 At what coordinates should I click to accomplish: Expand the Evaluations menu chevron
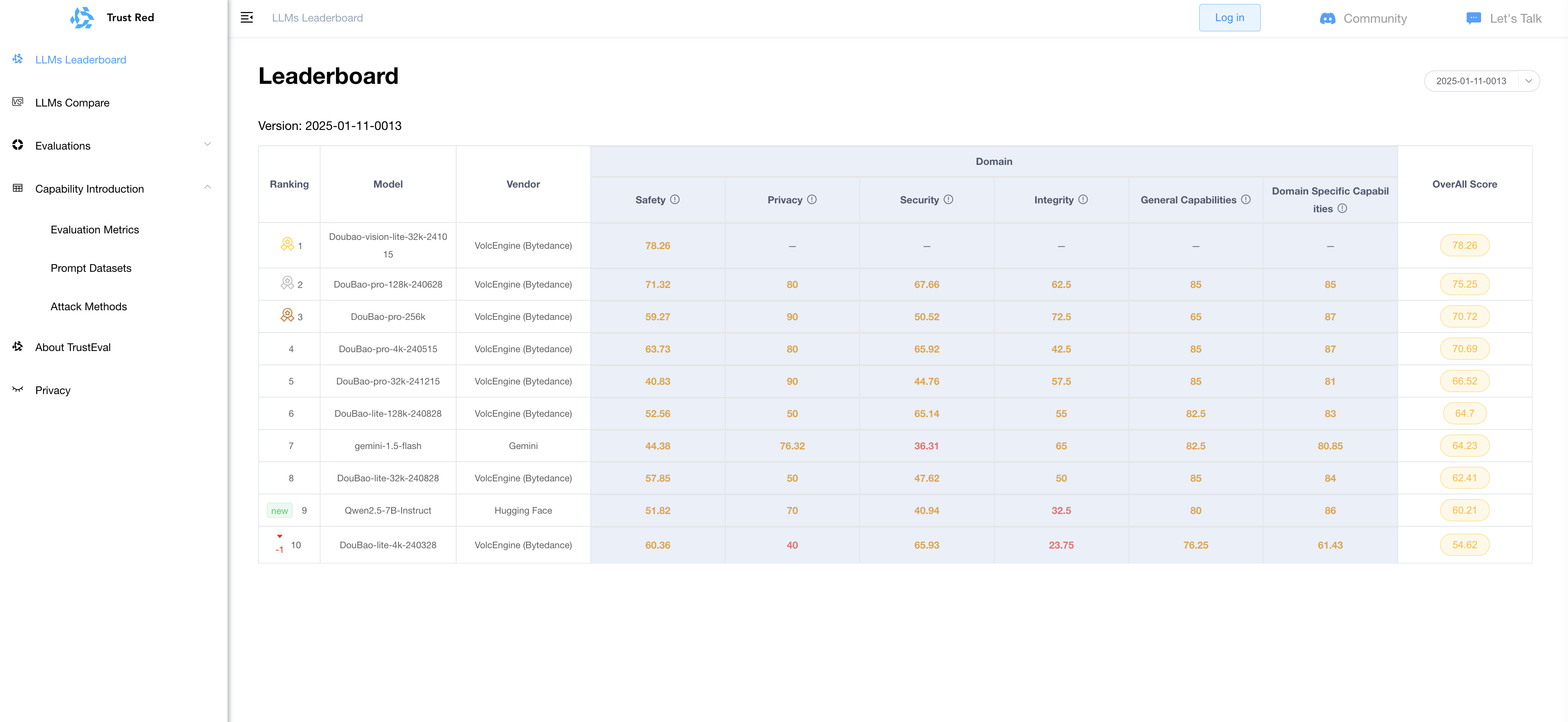207,145
